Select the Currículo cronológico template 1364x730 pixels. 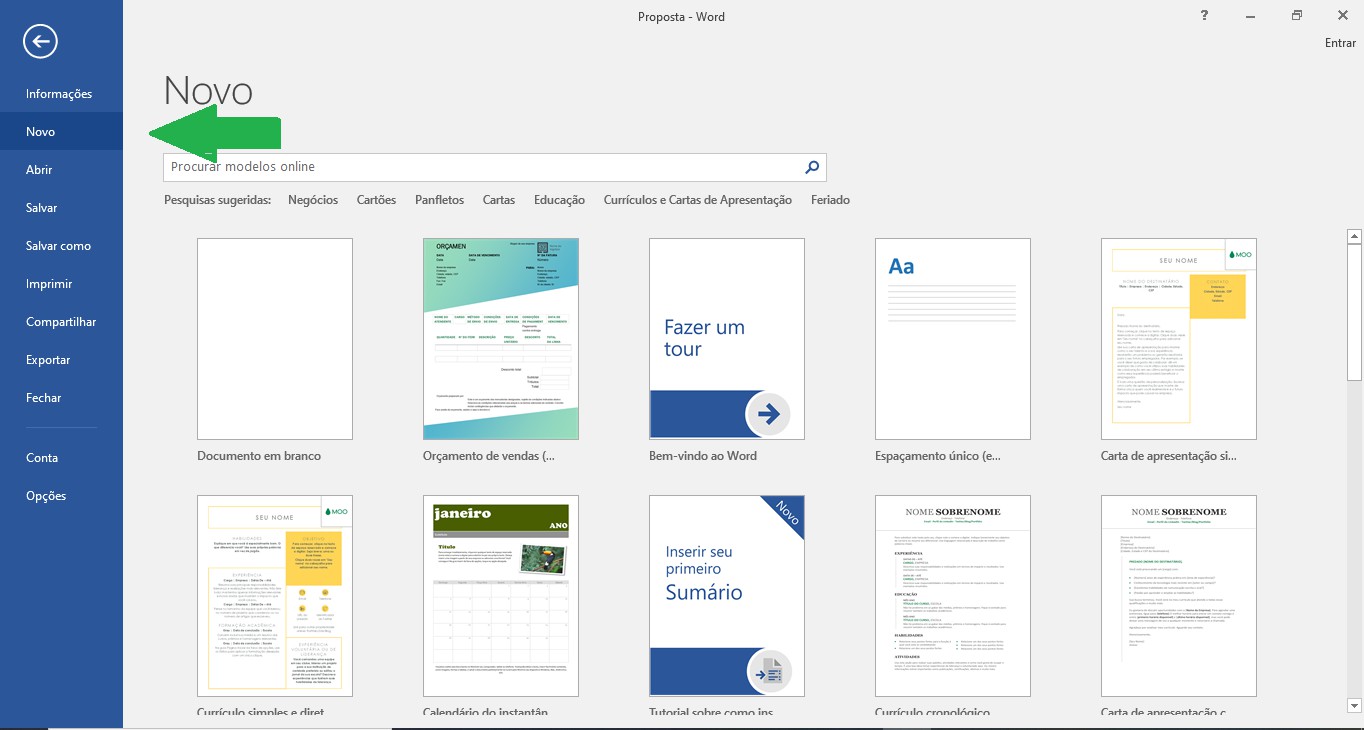(953, 596)
